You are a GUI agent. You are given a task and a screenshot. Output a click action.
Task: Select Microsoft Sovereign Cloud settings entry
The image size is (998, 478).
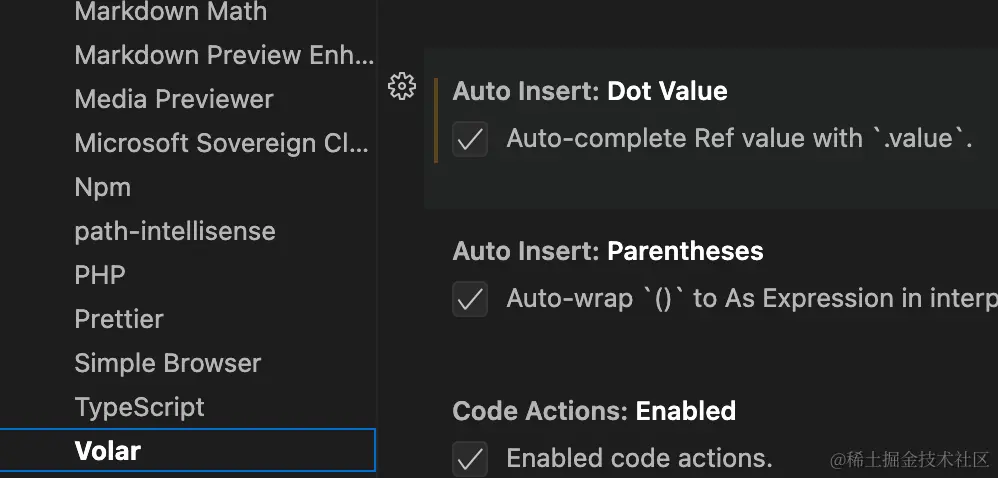coord(222,143)
